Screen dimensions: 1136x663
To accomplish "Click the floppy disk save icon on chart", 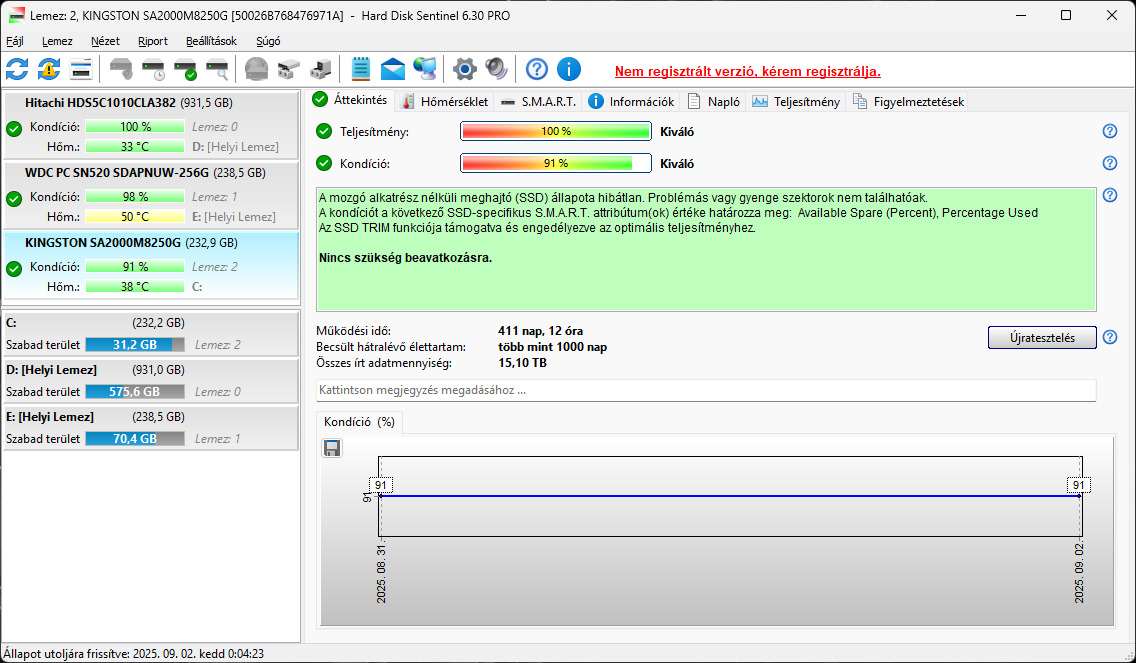I will click(332, 449).
